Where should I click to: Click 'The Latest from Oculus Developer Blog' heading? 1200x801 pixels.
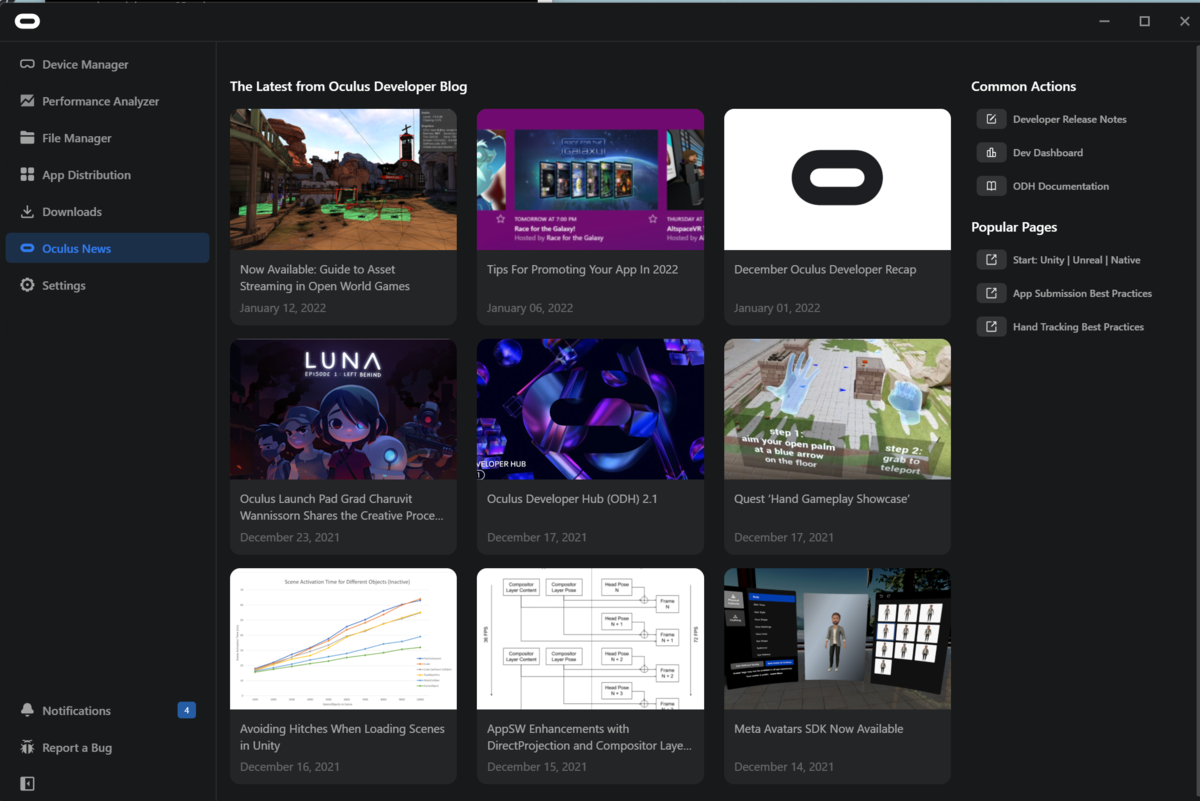(348, 87)
